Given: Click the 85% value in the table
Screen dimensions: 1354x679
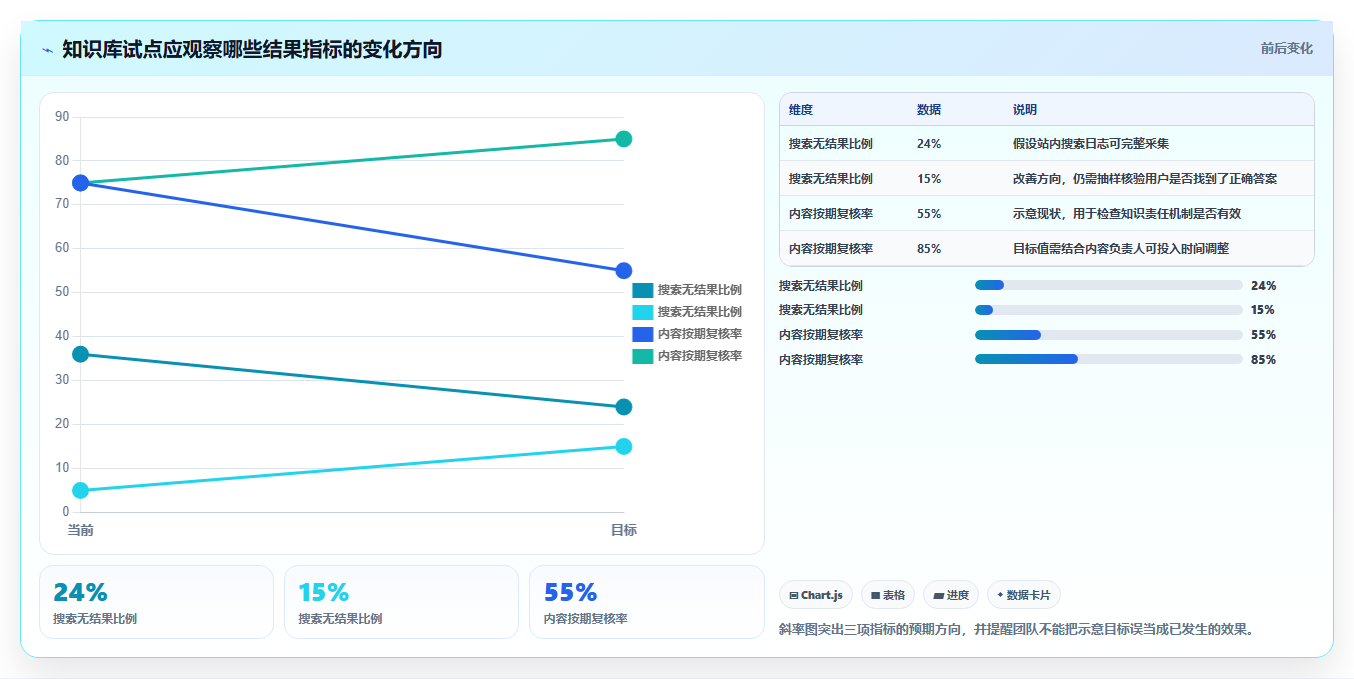Looking at the screenshot, I should (929, 249).
